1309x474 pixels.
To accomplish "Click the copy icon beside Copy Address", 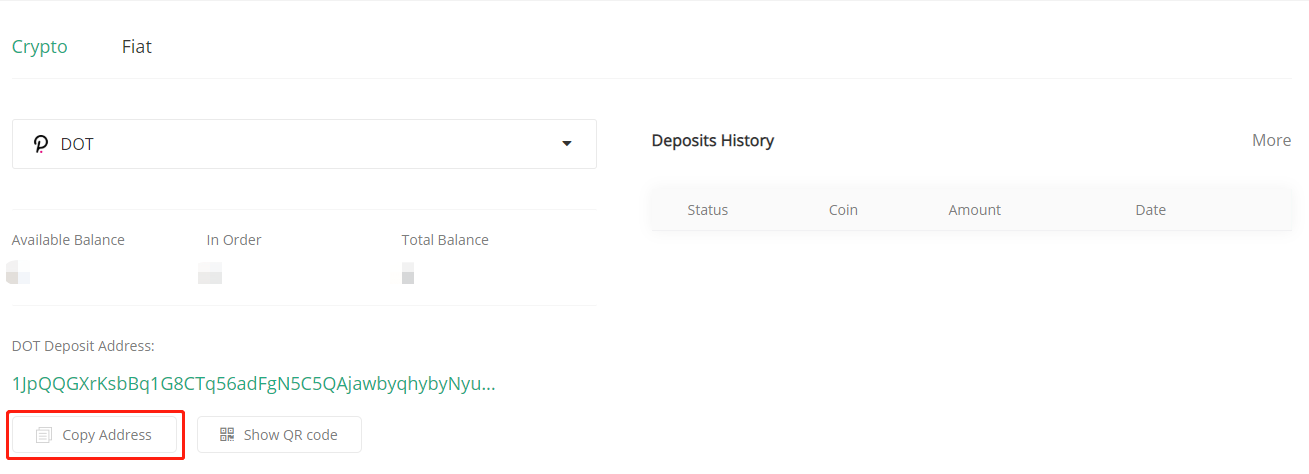I will pos(43,435).
